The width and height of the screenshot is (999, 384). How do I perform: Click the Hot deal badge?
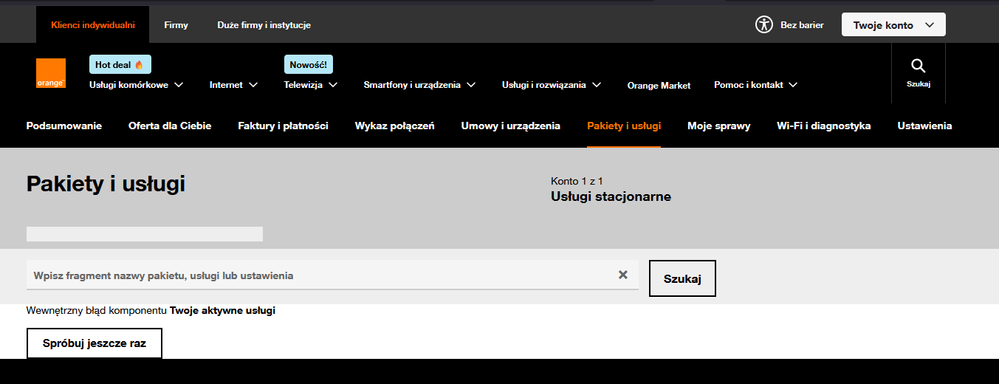120,64
